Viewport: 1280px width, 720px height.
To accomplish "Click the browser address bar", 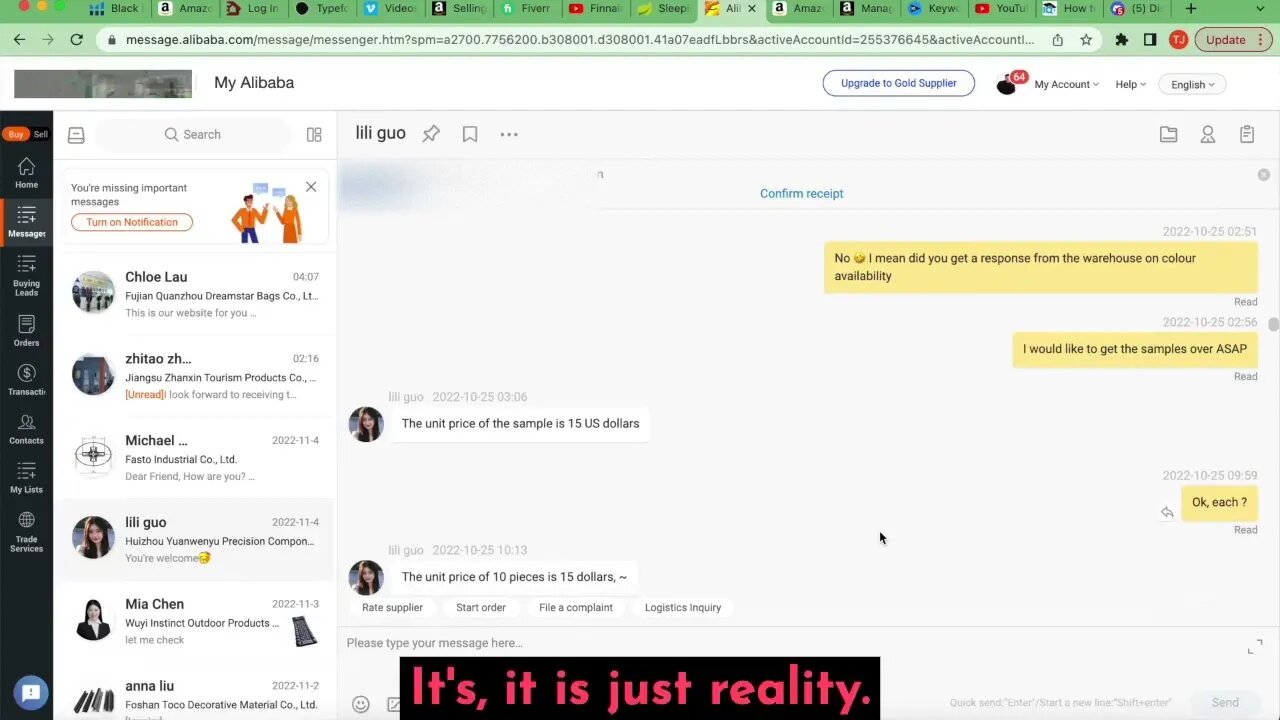I will point(570,40).
